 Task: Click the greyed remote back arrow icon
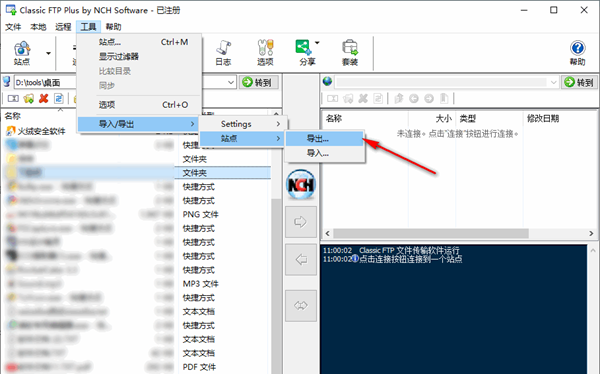pyautogui.click(x=414, y=99)
